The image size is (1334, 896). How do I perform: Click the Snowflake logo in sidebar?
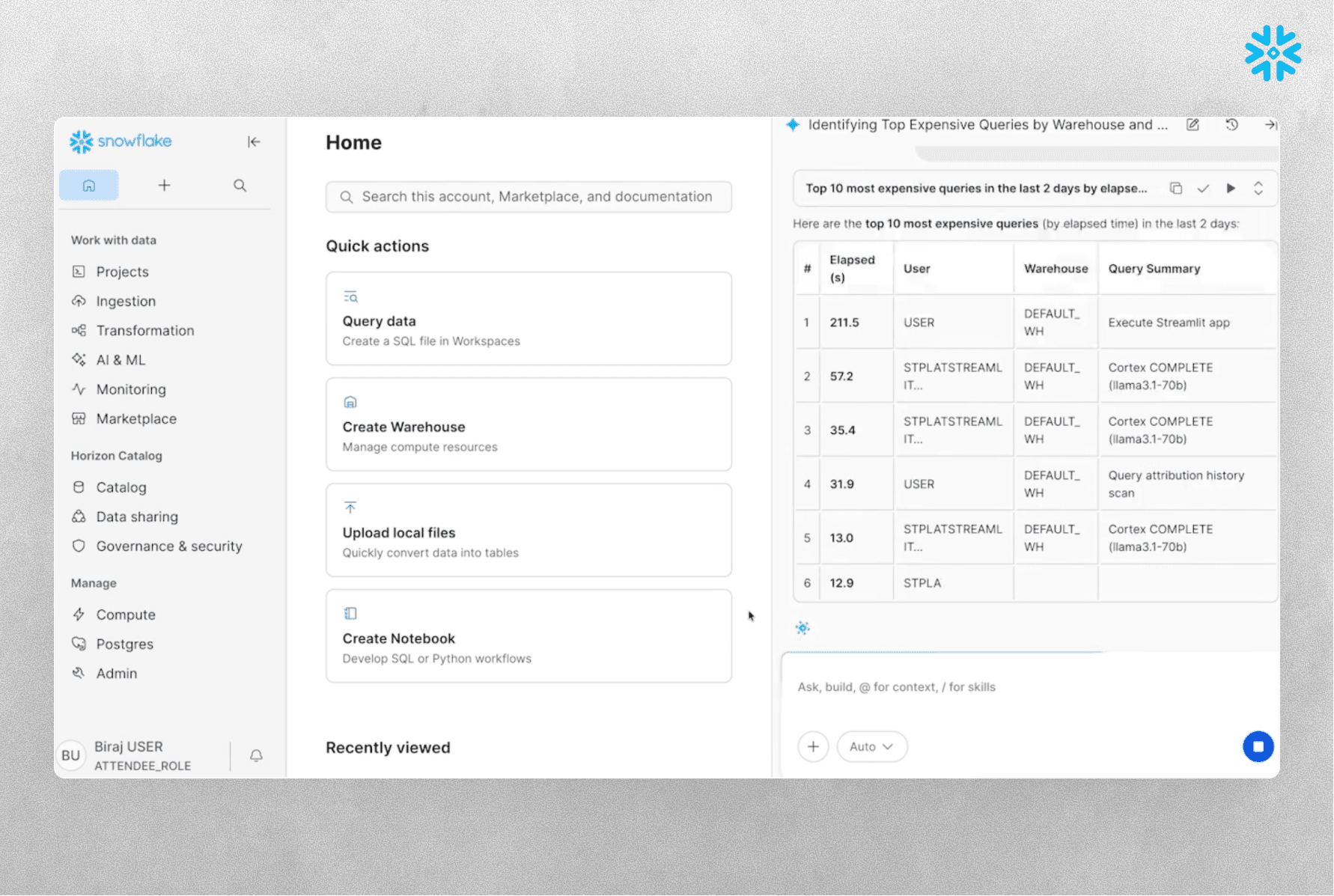pyautogui.click(x=121, y=141)
